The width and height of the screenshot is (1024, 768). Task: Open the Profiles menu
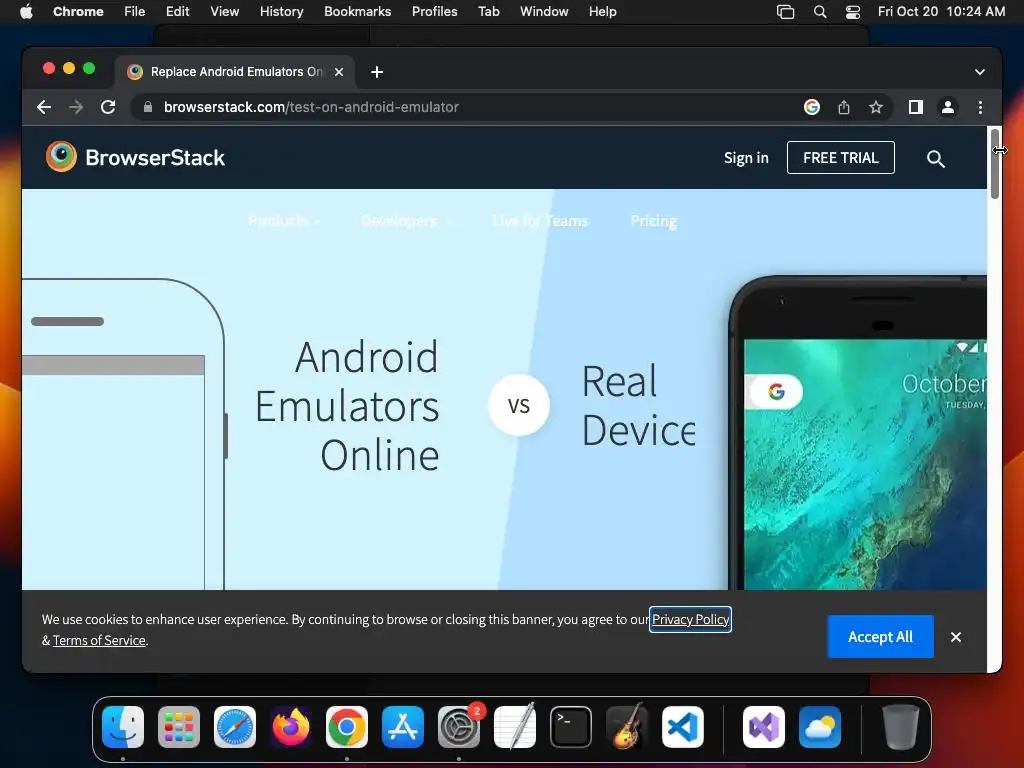coord(434,12)
